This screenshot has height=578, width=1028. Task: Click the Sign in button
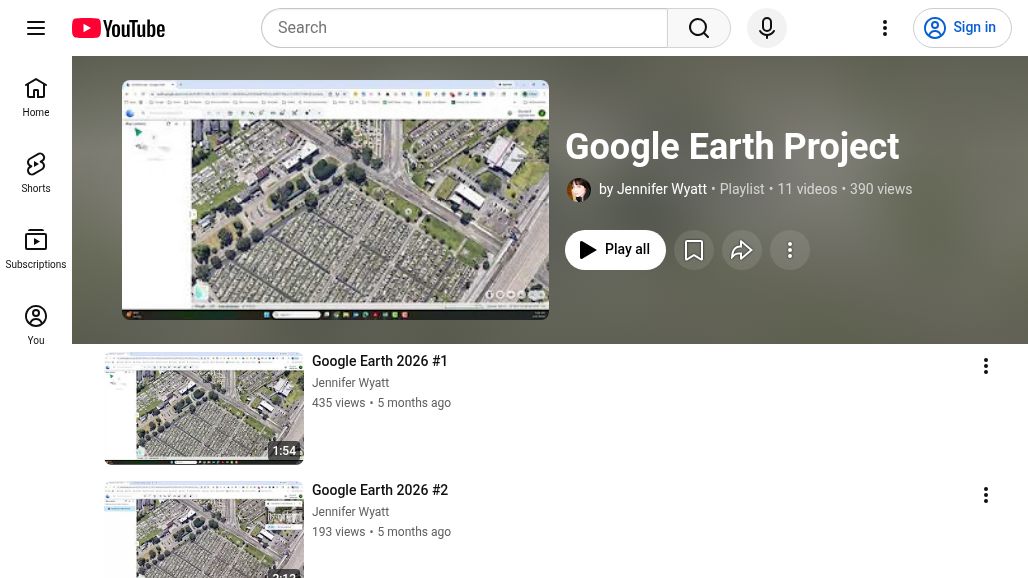pyautogui.click(x=962, y=28)
